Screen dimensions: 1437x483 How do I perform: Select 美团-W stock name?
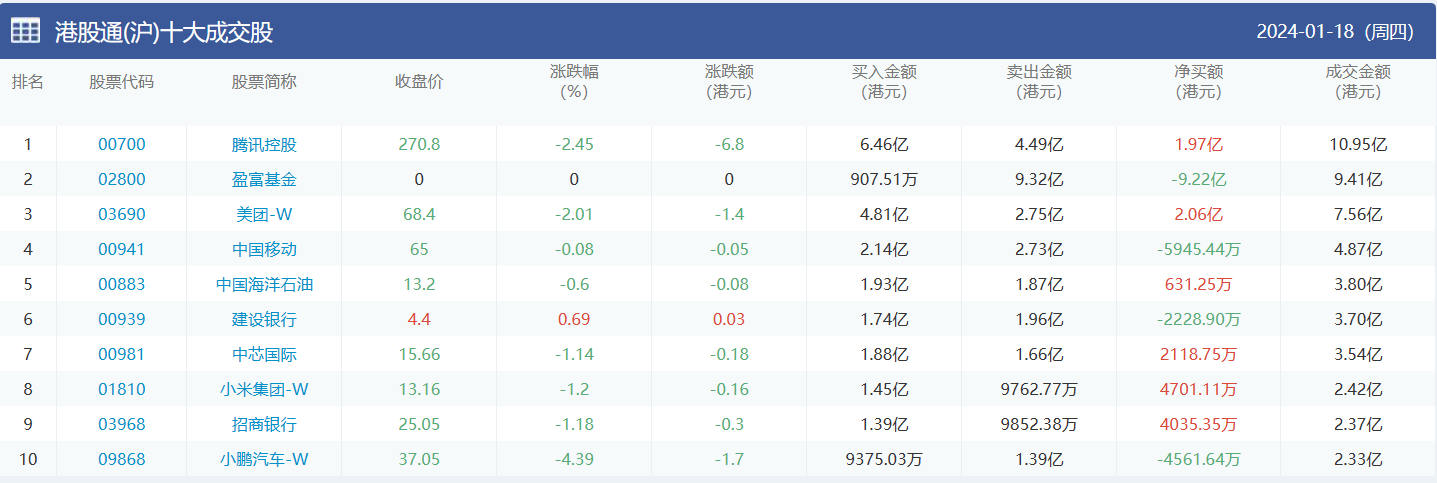(264, 214)
